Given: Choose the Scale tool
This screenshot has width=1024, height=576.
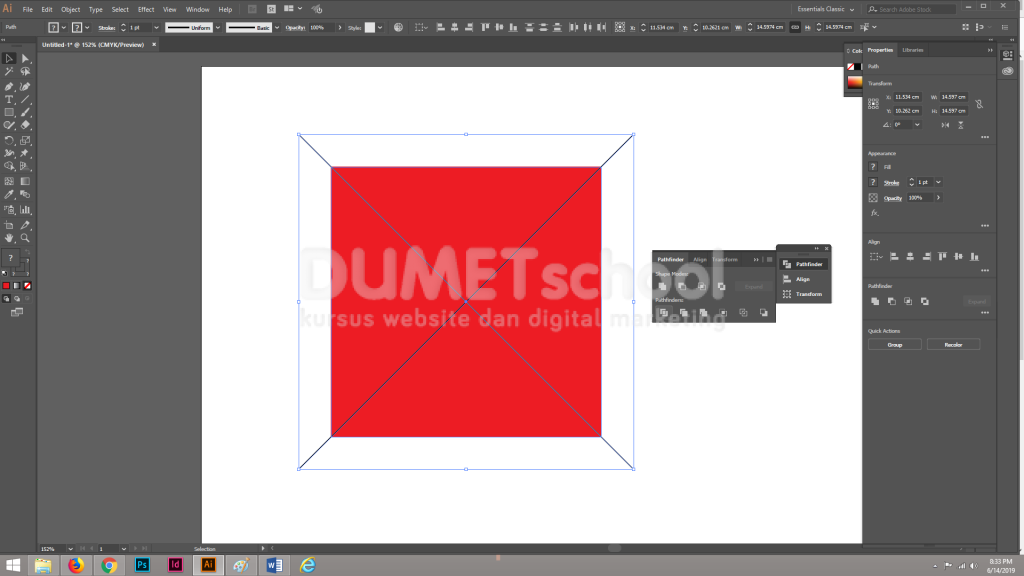Looking at the screenshot, I should (25, 140).
